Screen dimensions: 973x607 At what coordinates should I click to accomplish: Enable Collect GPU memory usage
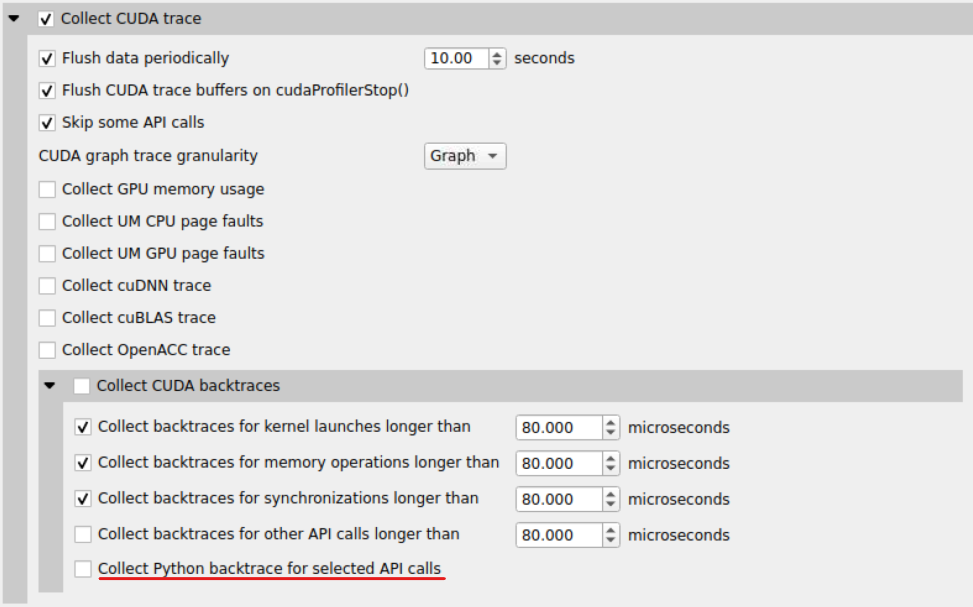tap(45, 189)
